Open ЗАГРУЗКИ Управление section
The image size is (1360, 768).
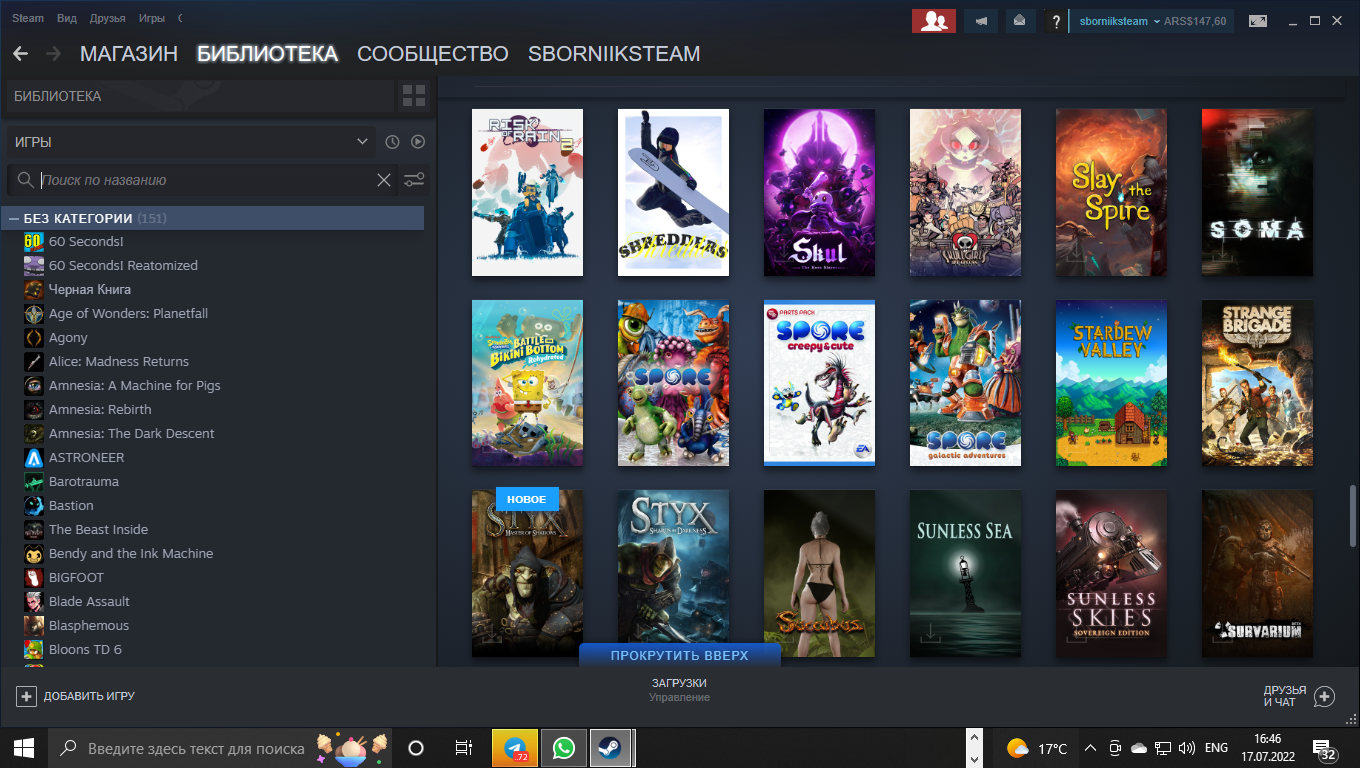(x=679, y=690)
